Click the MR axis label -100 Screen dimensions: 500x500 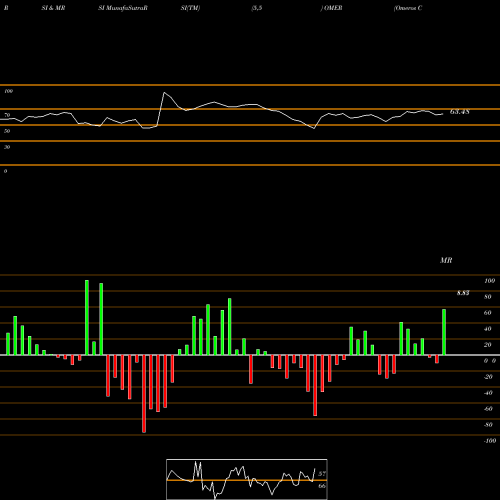click(x=490, y=441)
